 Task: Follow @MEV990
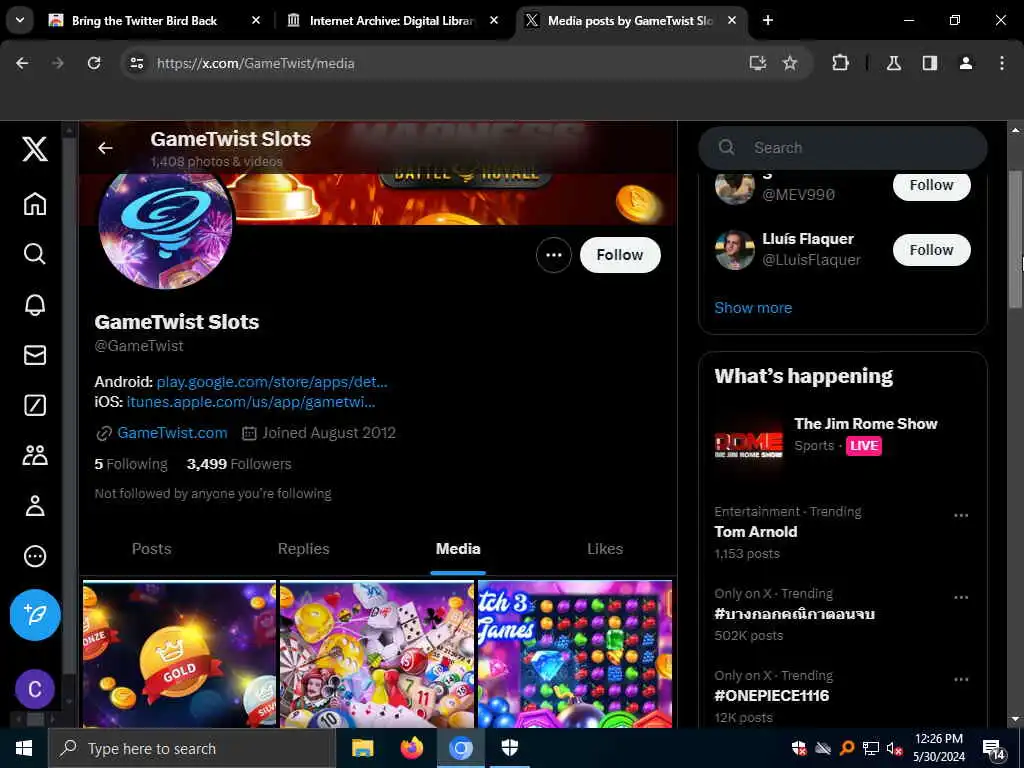[931, 185]
